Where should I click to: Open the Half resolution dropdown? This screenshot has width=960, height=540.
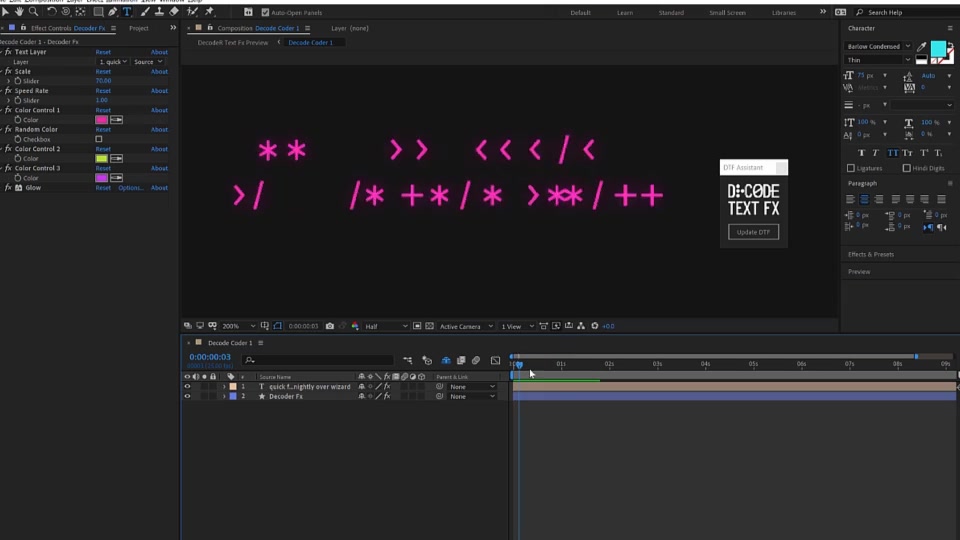(x=386, y=326)
